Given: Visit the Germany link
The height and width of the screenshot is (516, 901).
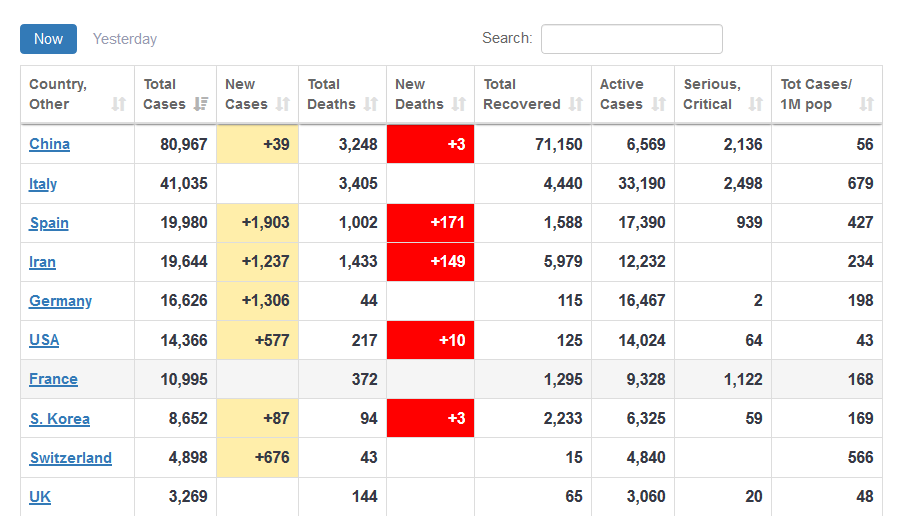Looking at the screenshot, I should 60,301.
